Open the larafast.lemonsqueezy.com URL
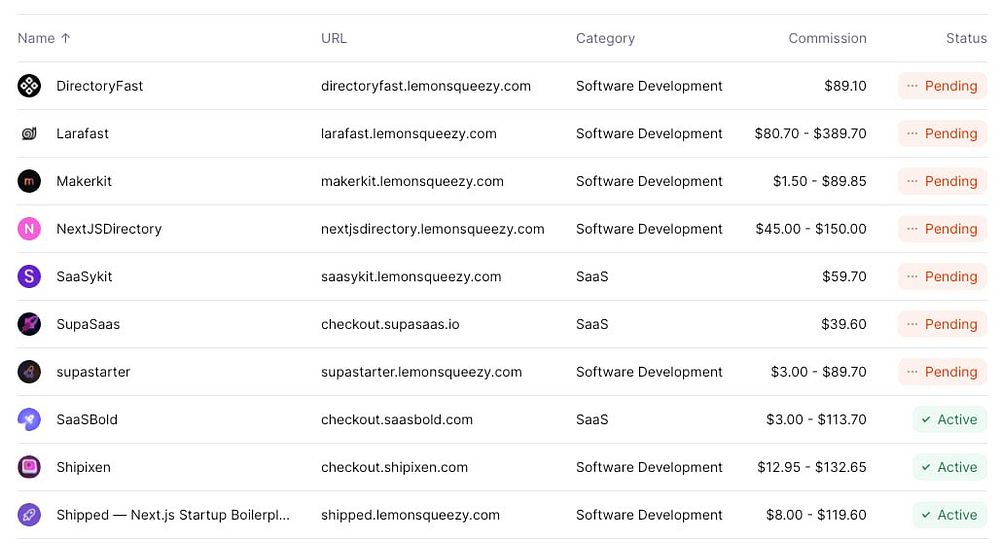This screenshot has height=547, width=1000. (x=408, y=133)
